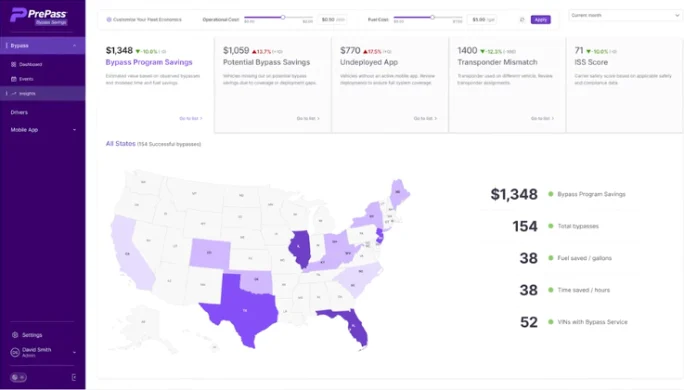Toggle the light/dark theme switch
Viewport: 684px width, 390px height.
click(18, 377)
